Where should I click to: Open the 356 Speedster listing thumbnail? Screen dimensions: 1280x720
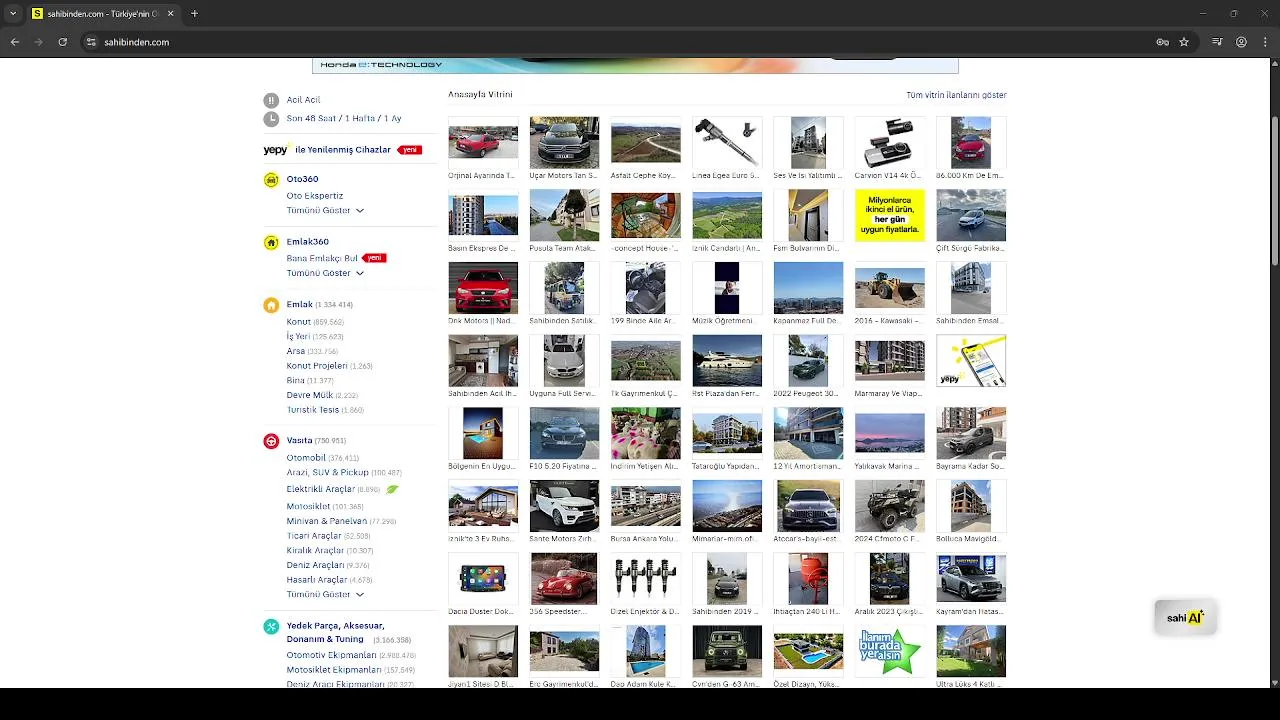tap(564, 579)
